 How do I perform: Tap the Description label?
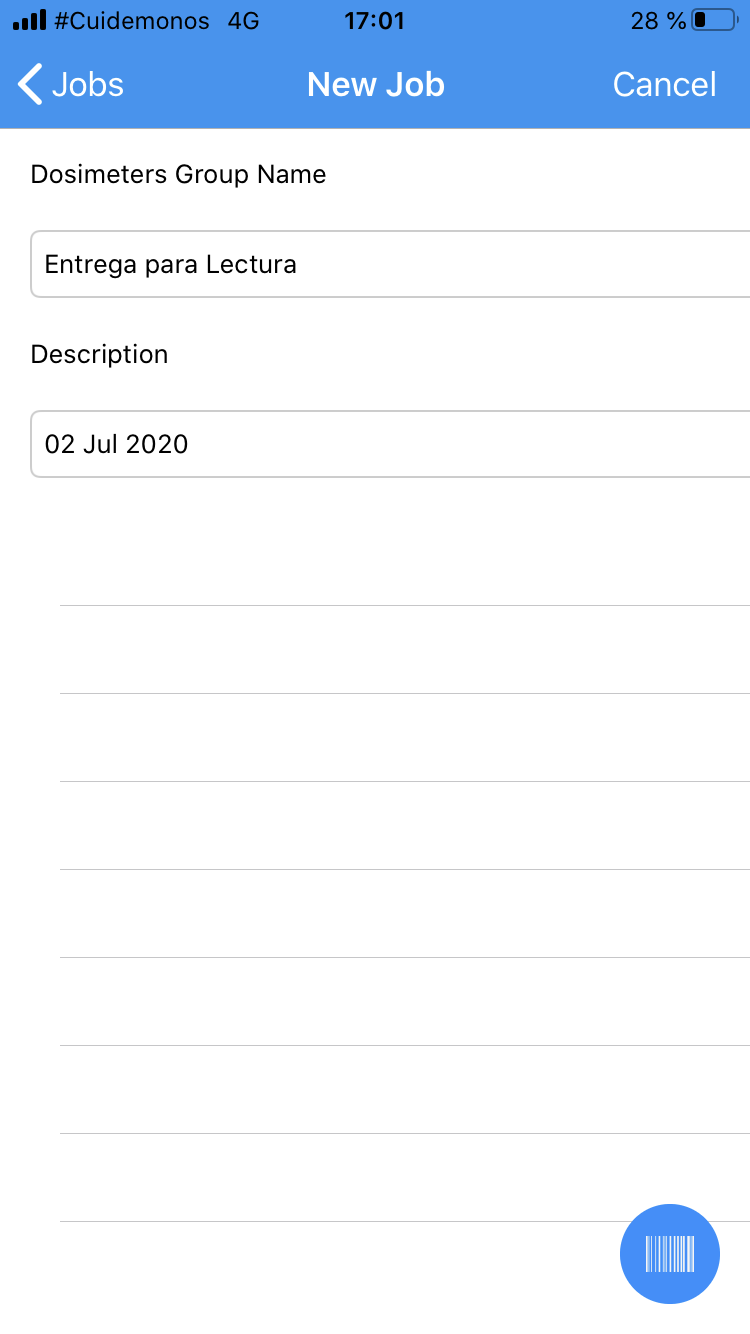99,354
